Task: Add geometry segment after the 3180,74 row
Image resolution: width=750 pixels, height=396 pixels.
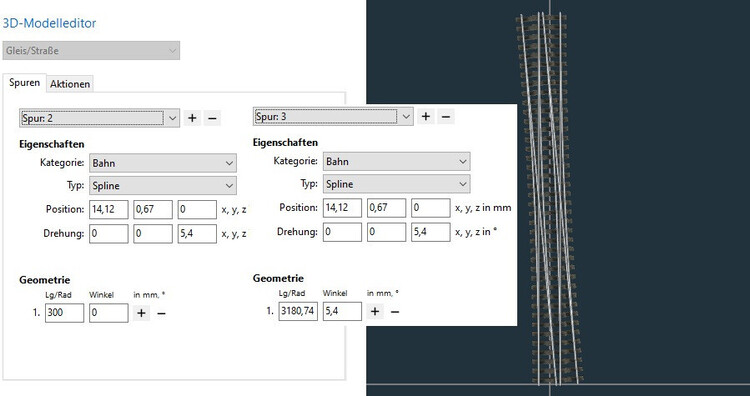Action: pos(375,311)
